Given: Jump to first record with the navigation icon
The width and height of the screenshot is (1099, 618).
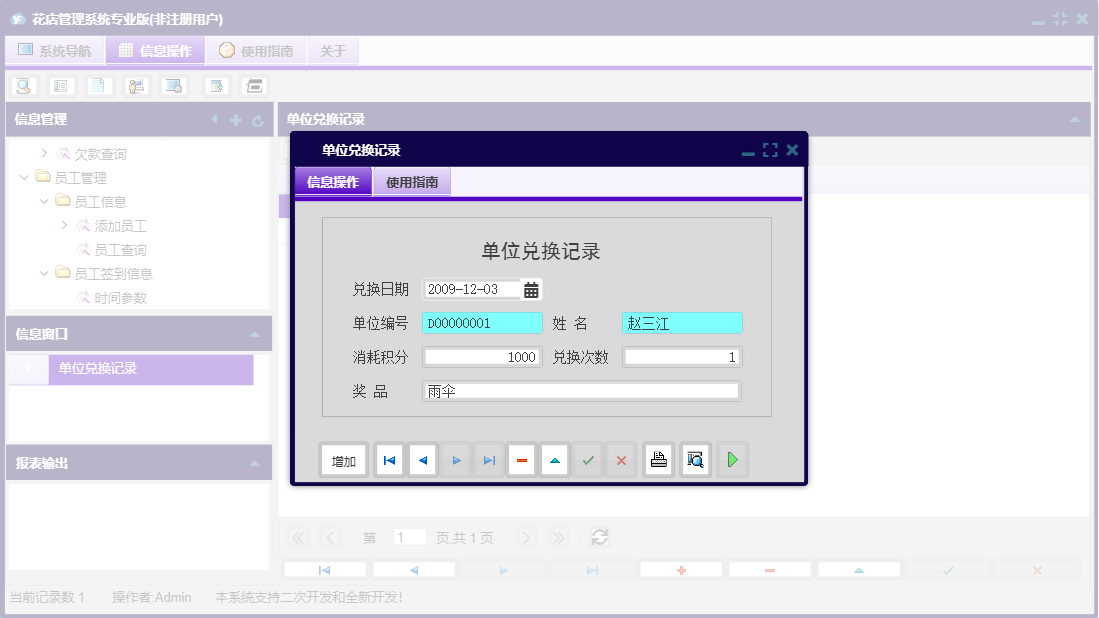Looking at the screenshot, I should tap(389, 459).
